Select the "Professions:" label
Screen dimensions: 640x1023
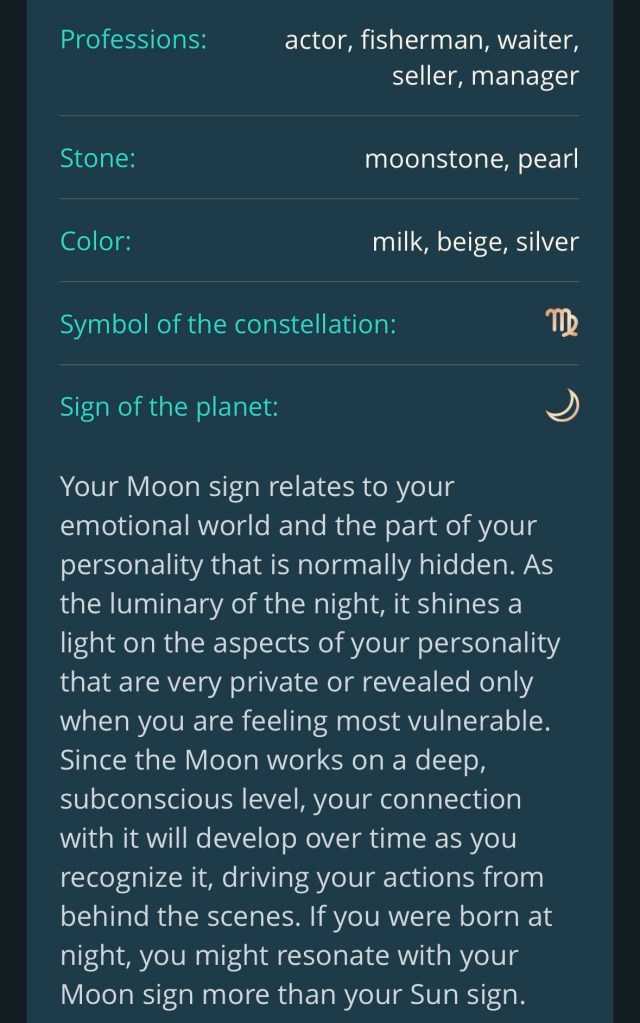tap(133, 40)
